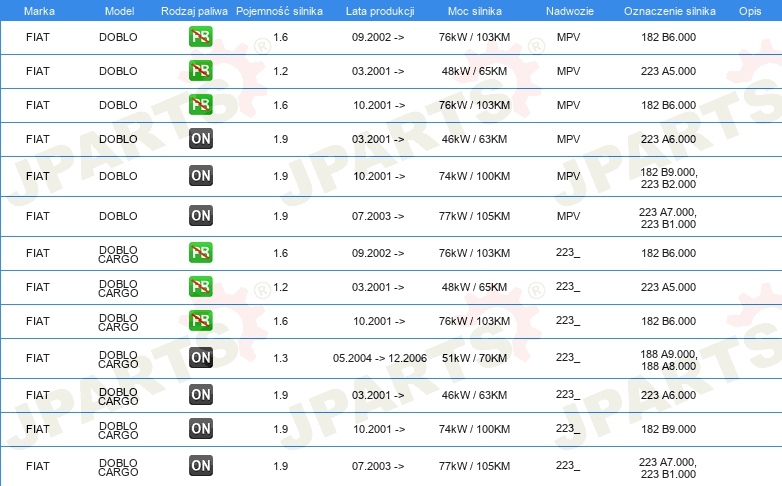
Task: Select the DOBLO CARGO model cell in 51kW row
Action: click(118, 359)
